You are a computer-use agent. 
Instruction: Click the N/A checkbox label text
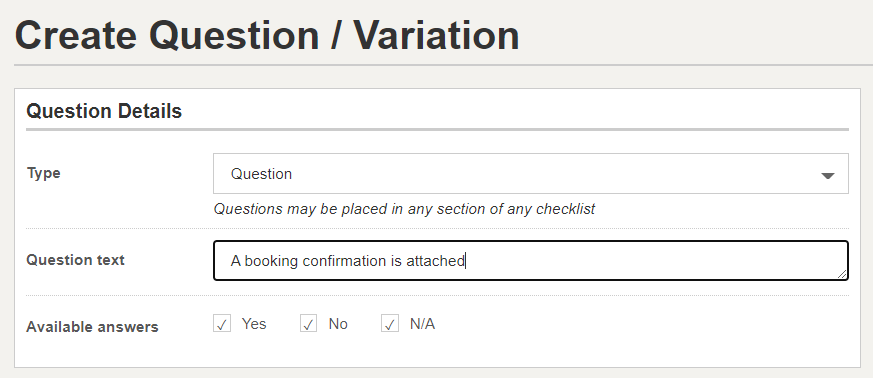click(422, 323)
